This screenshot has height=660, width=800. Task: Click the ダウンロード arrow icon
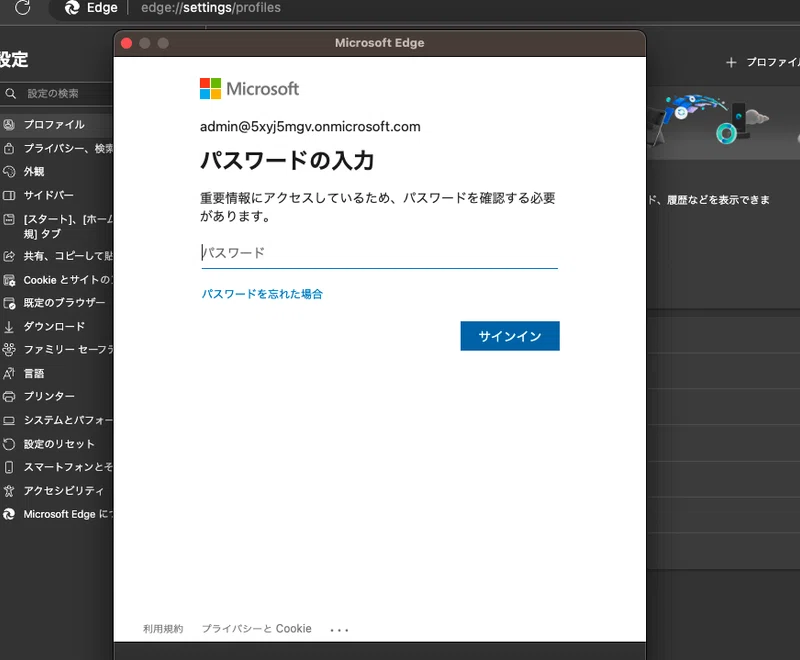9,326
